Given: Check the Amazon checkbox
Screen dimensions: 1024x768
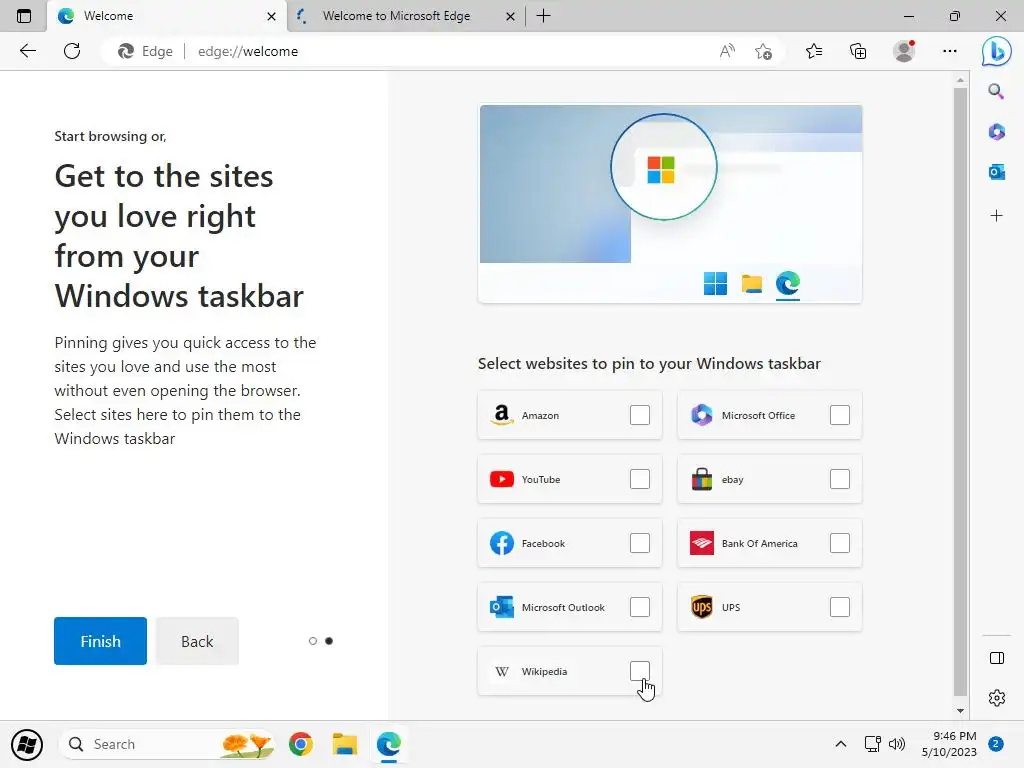Looking at the screenshot, I should [x=640, y=415].
